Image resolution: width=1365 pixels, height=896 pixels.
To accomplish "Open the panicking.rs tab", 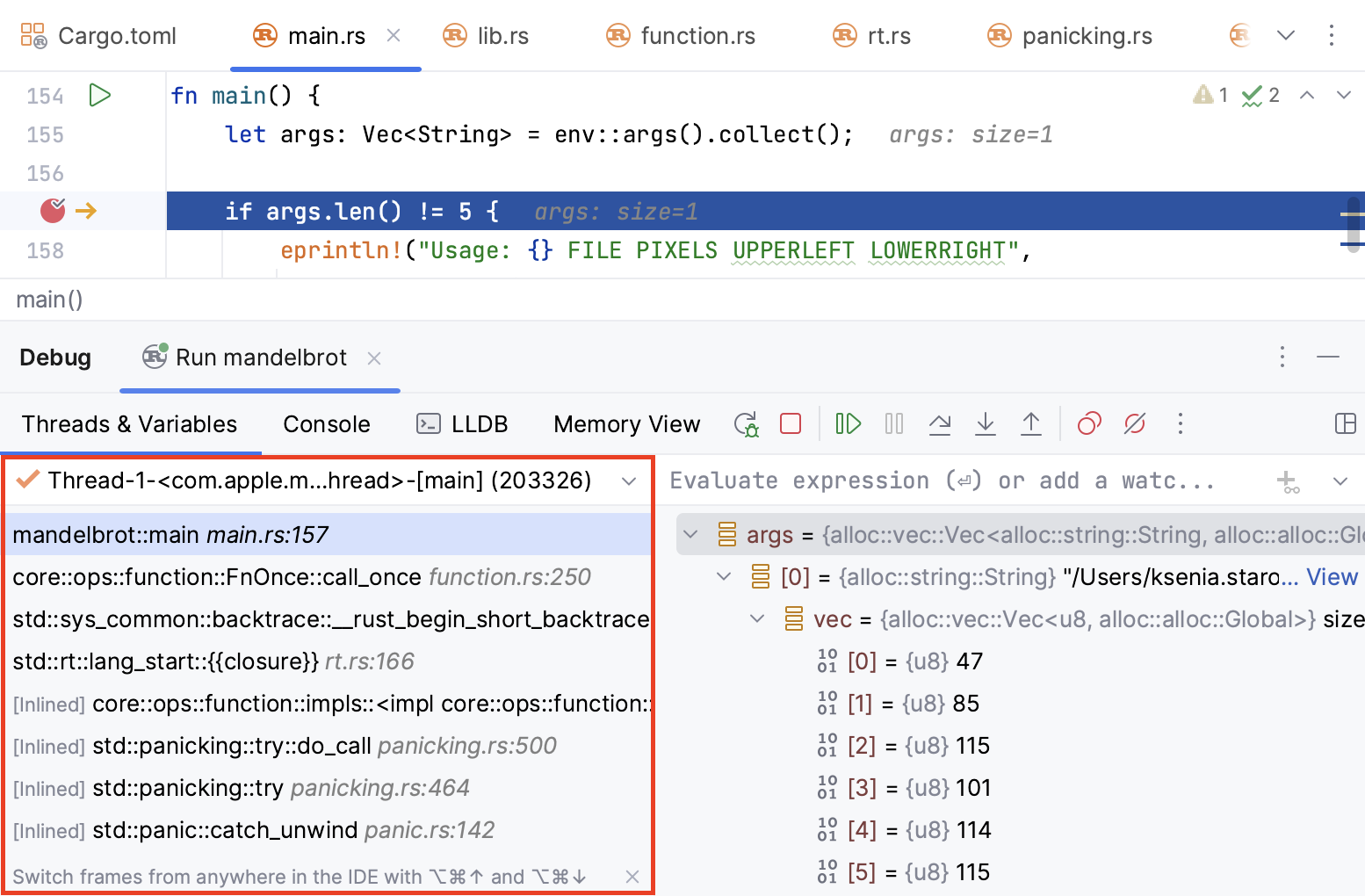I will (1070, 36).
